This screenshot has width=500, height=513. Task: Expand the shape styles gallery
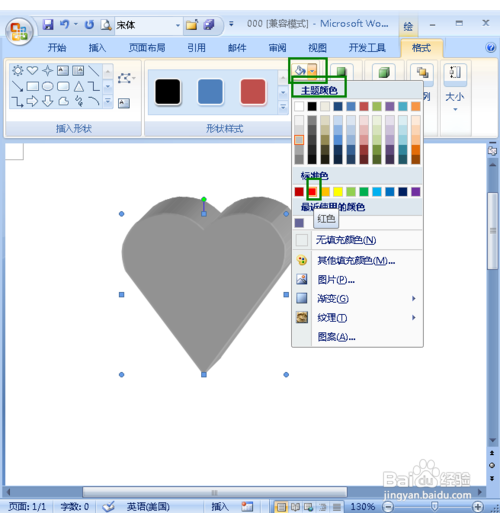pos(283,107)
